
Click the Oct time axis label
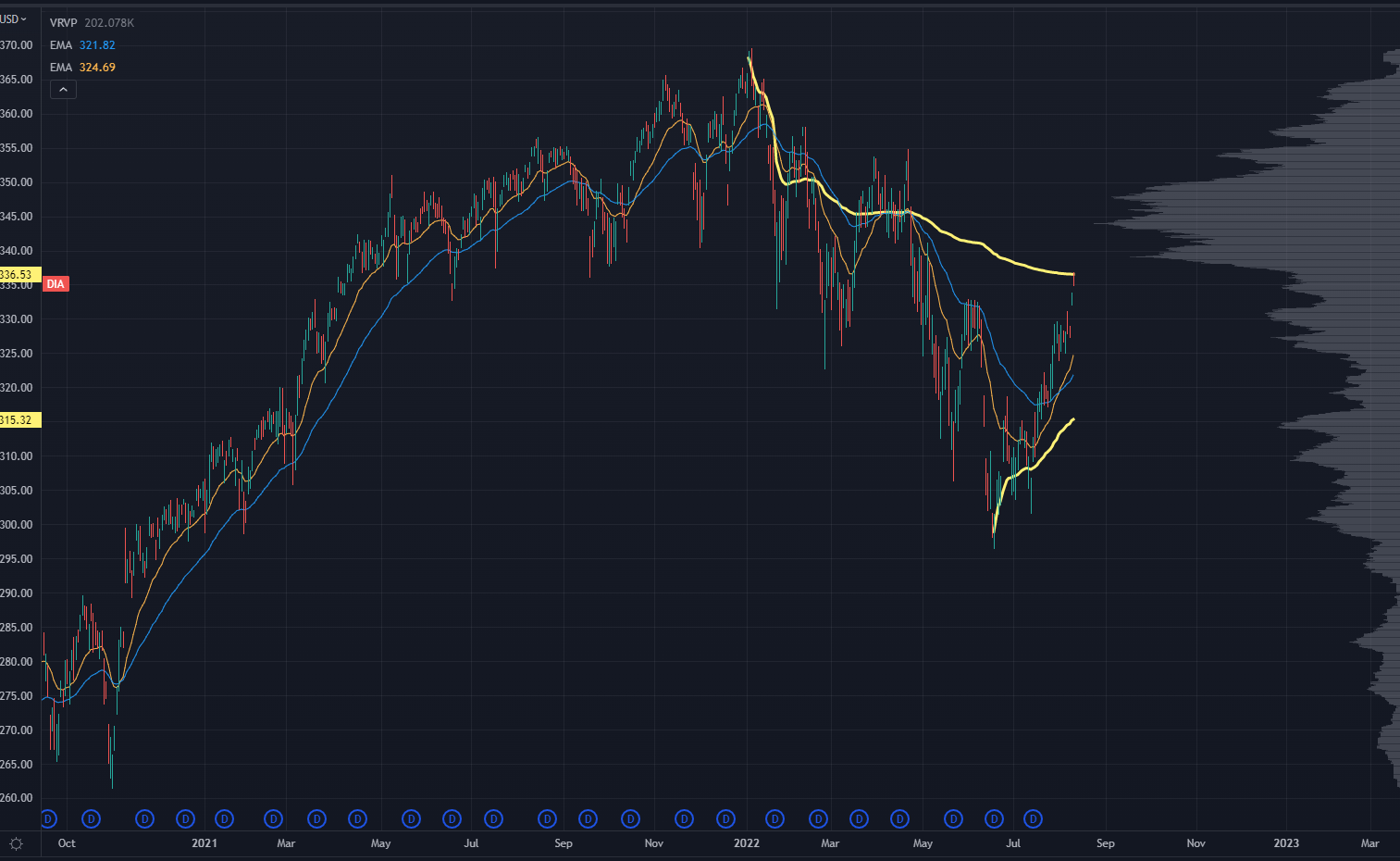[67, 843]
